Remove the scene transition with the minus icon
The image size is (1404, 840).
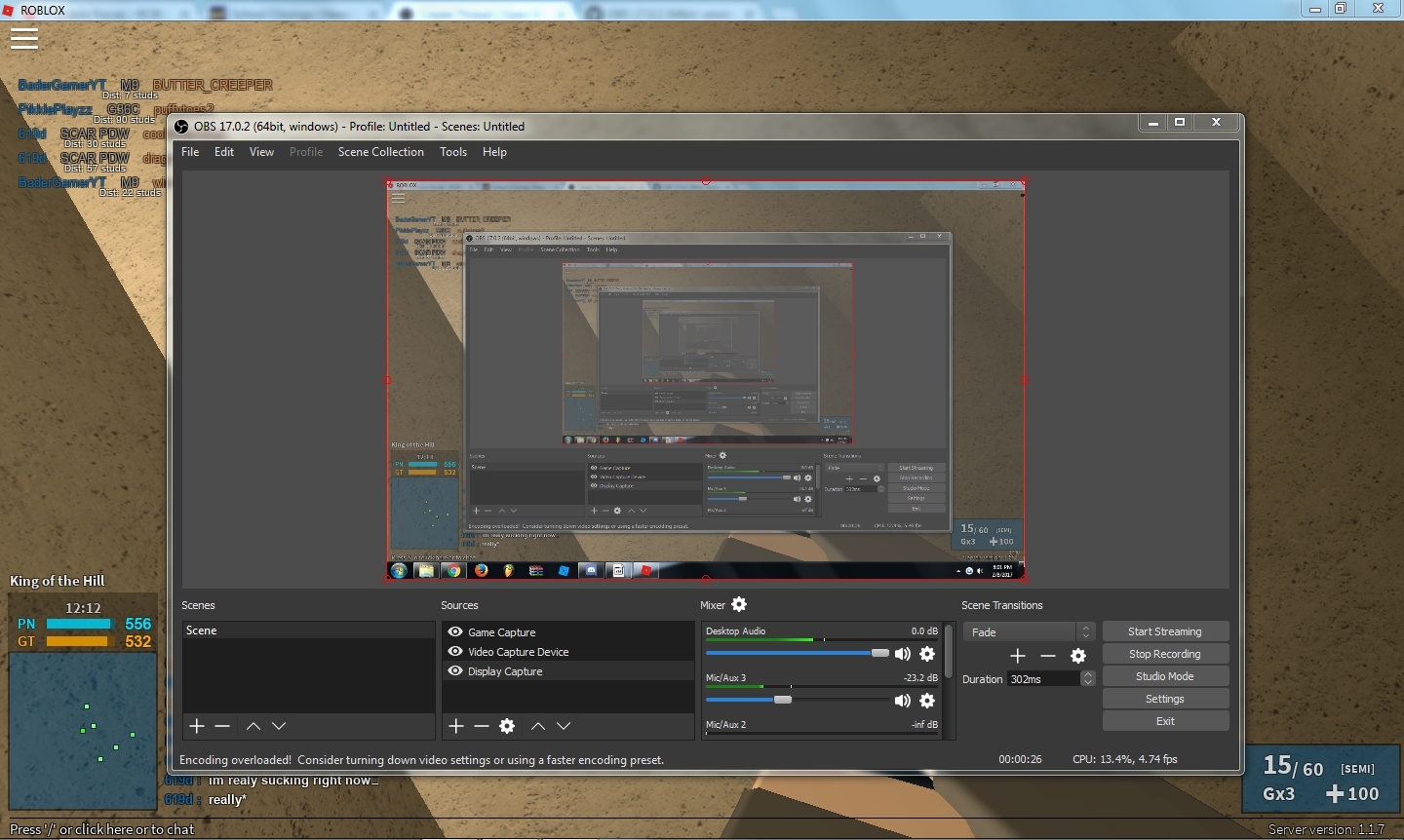pos(1048,656)
